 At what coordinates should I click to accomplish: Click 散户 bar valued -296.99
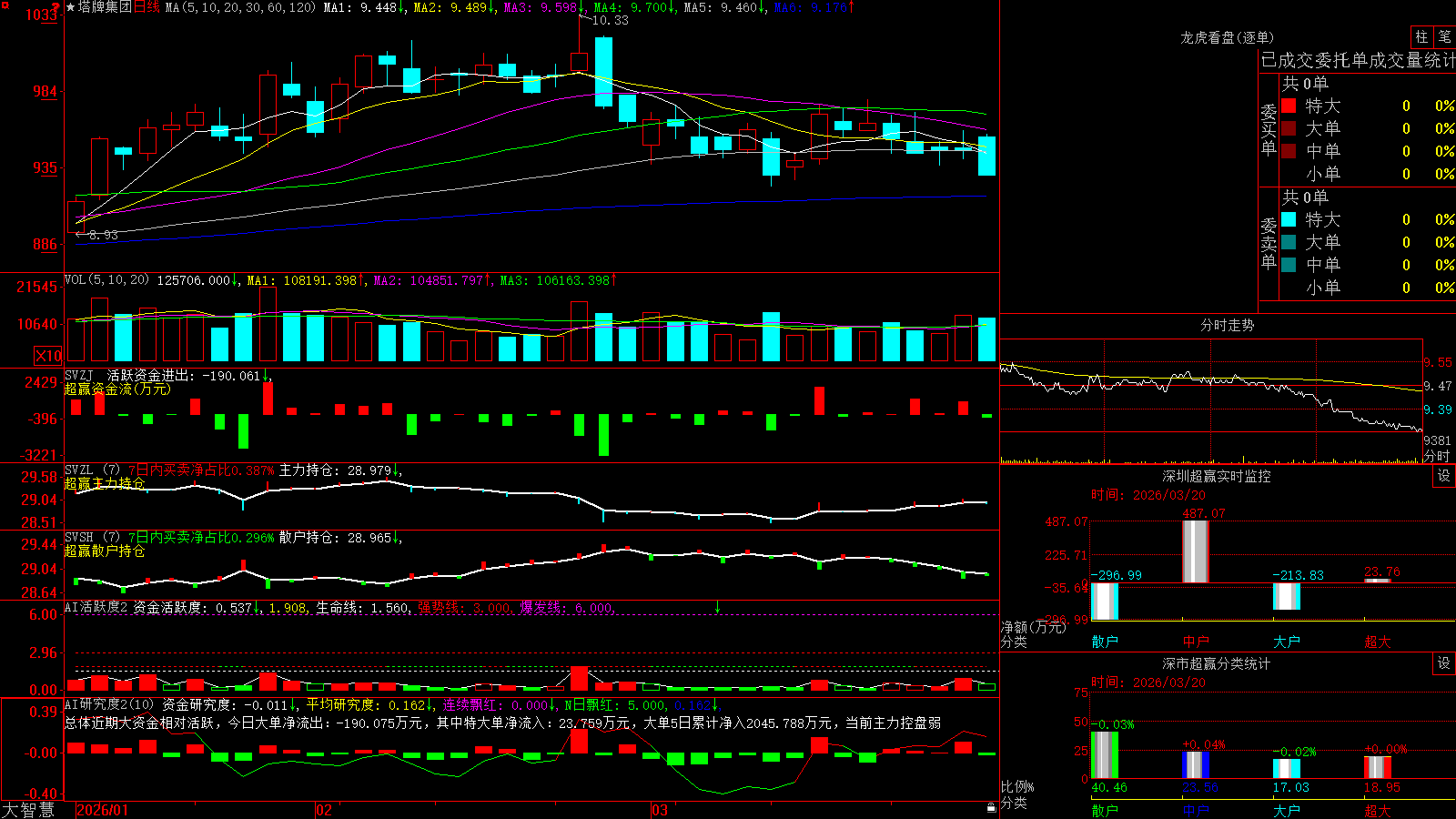[x=1105, y=602]
